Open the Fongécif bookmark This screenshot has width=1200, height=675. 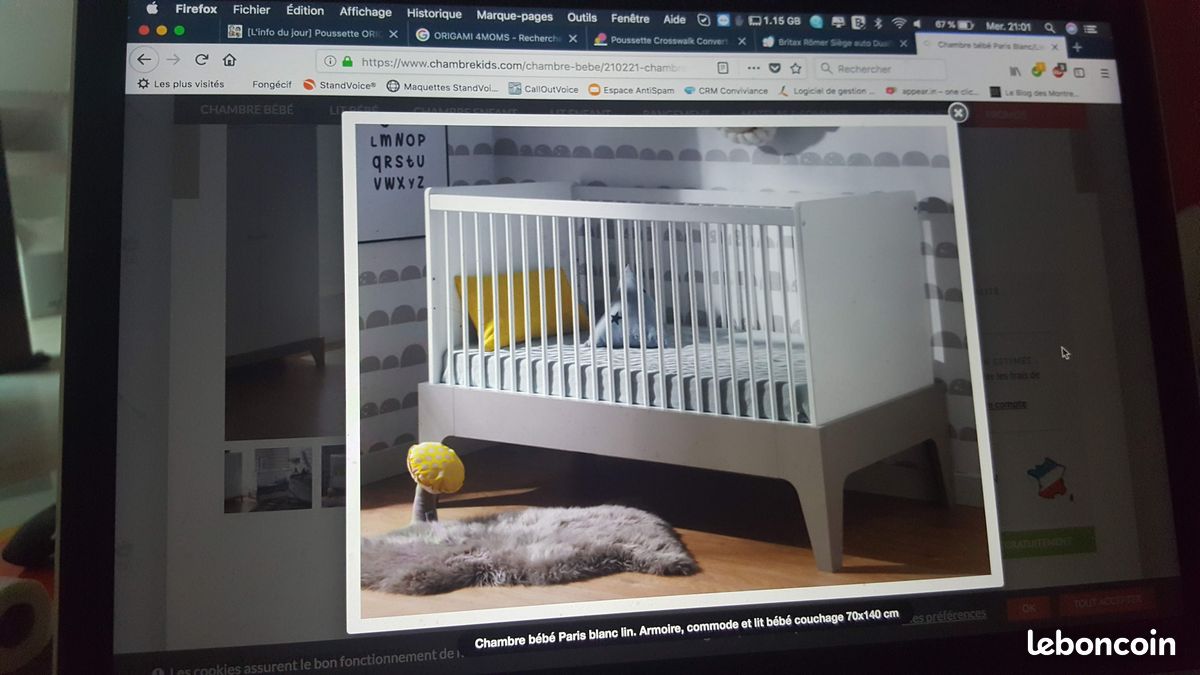pos(272,85)
